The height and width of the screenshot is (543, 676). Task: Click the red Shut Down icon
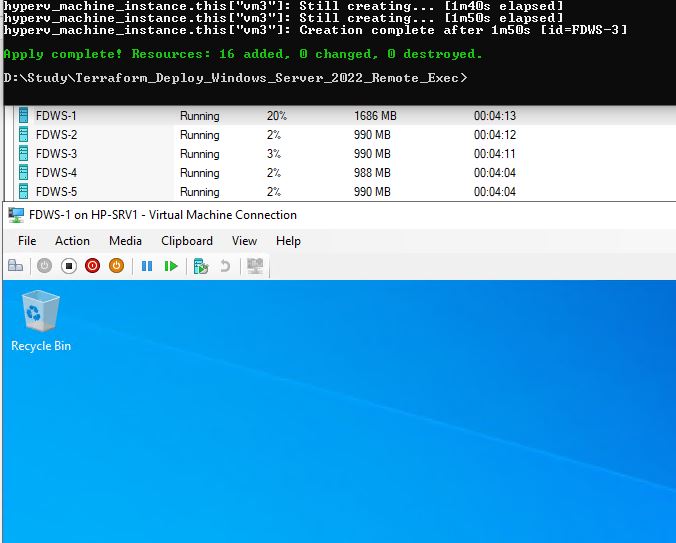pos(92,266)
